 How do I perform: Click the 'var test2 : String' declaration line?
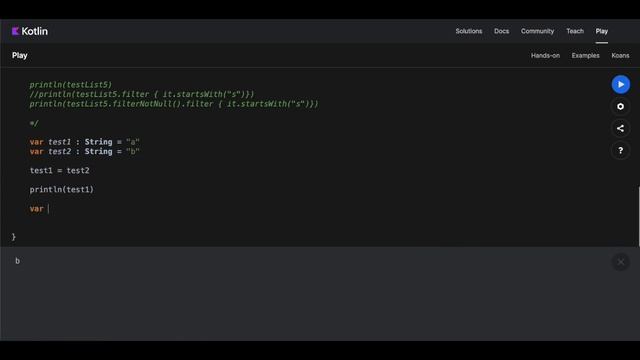[x=84, y=151]
